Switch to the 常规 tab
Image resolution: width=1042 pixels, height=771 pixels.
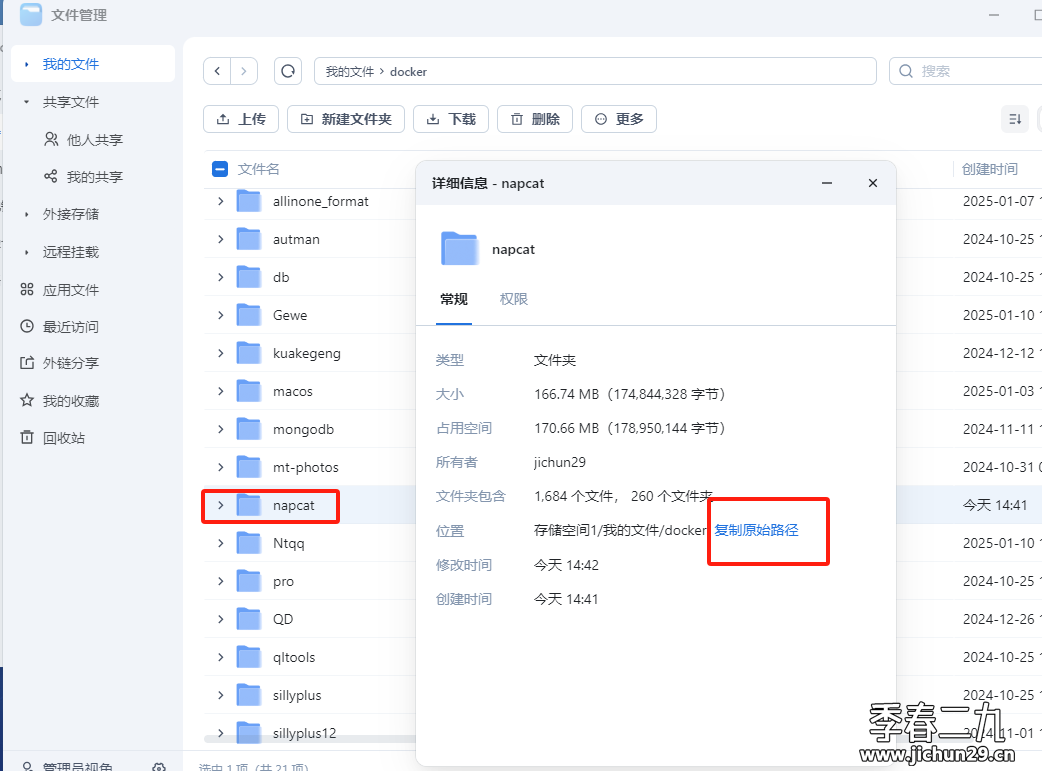coord(454,299)
